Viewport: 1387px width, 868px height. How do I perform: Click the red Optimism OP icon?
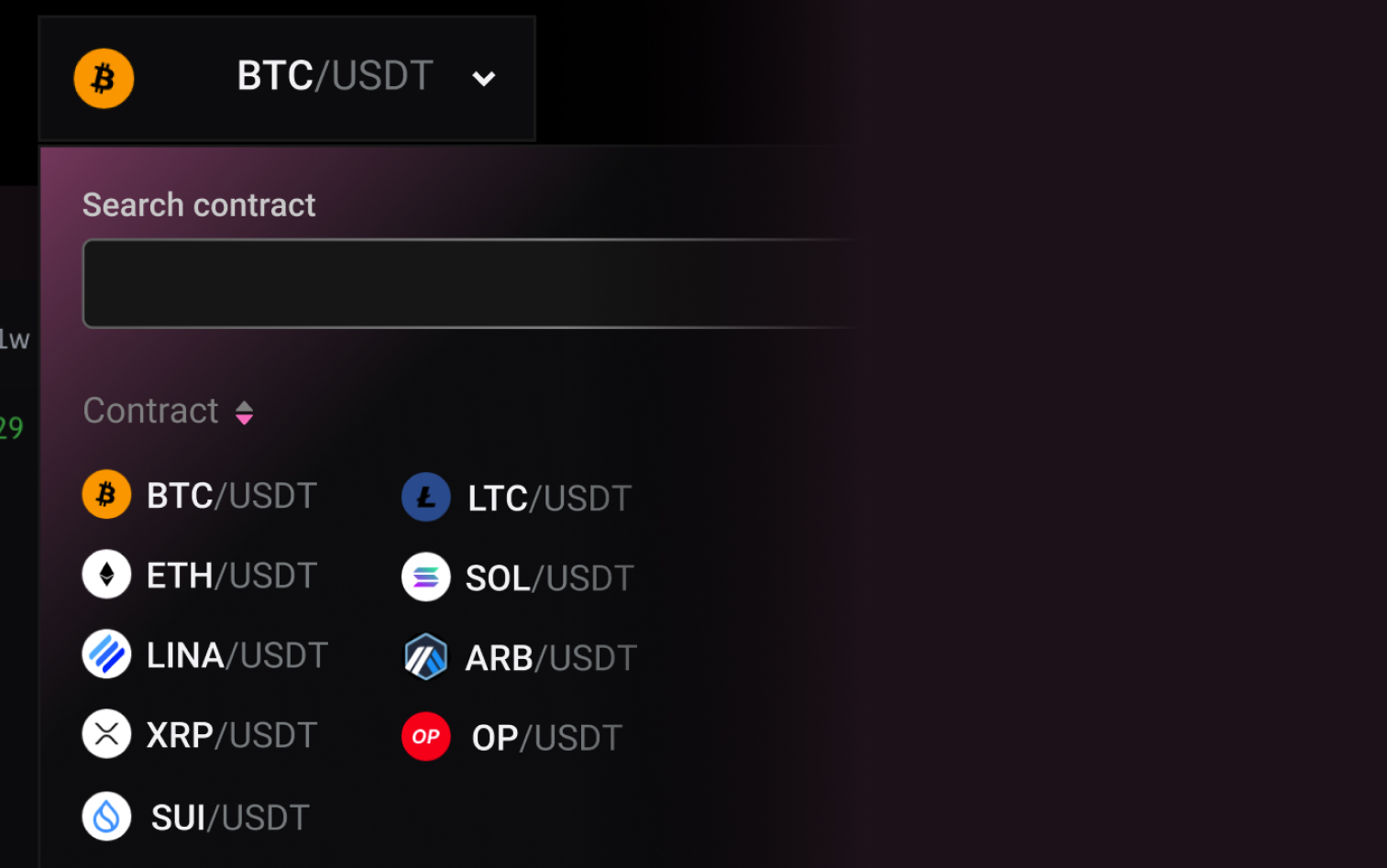pos(425,737)
